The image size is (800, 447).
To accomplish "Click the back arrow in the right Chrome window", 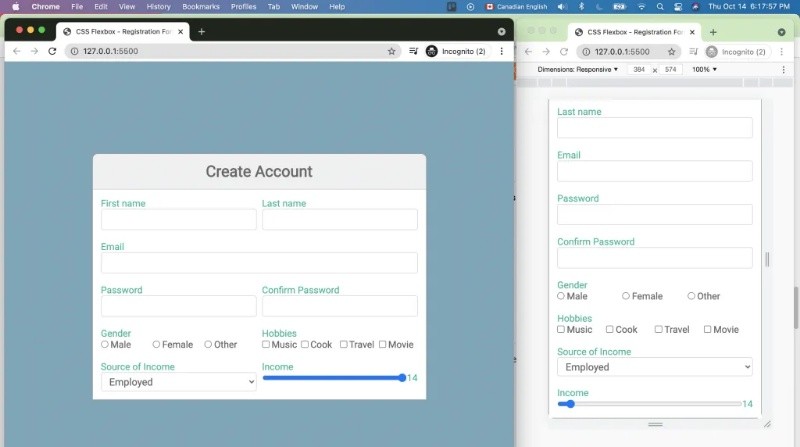I will tap(529, 52).
